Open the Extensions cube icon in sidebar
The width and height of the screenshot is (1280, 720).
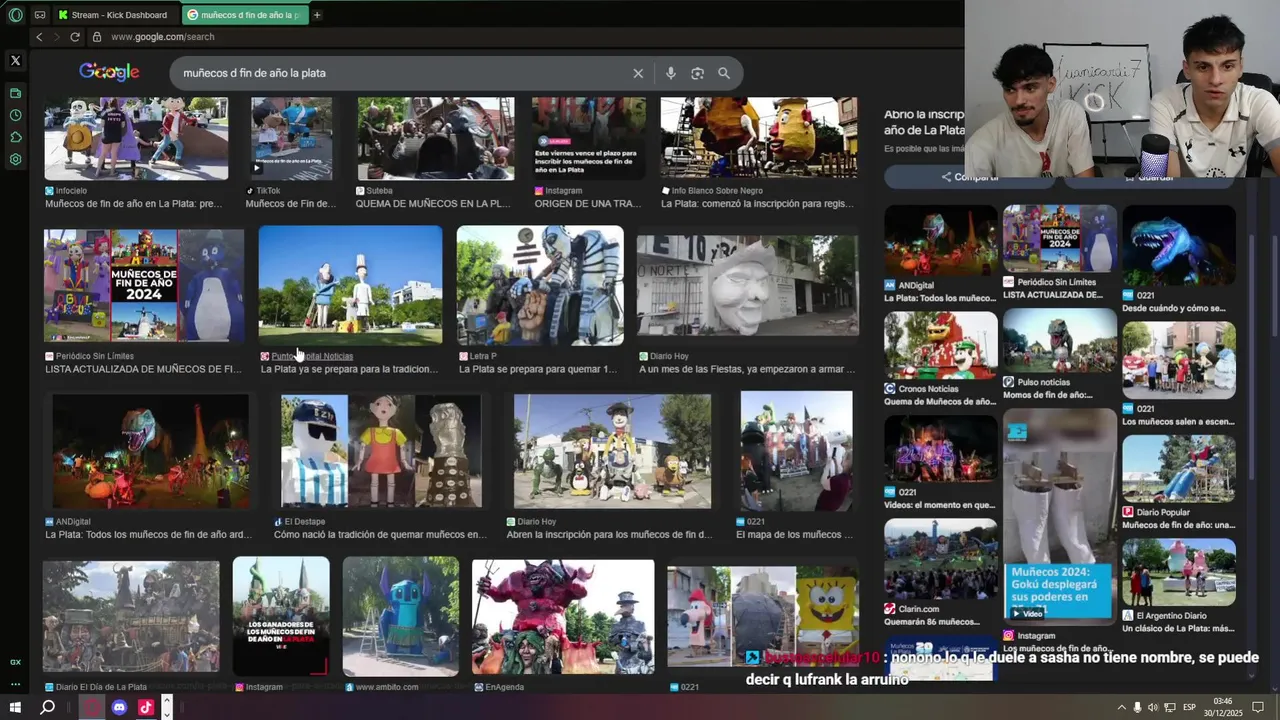pos(15,137)
